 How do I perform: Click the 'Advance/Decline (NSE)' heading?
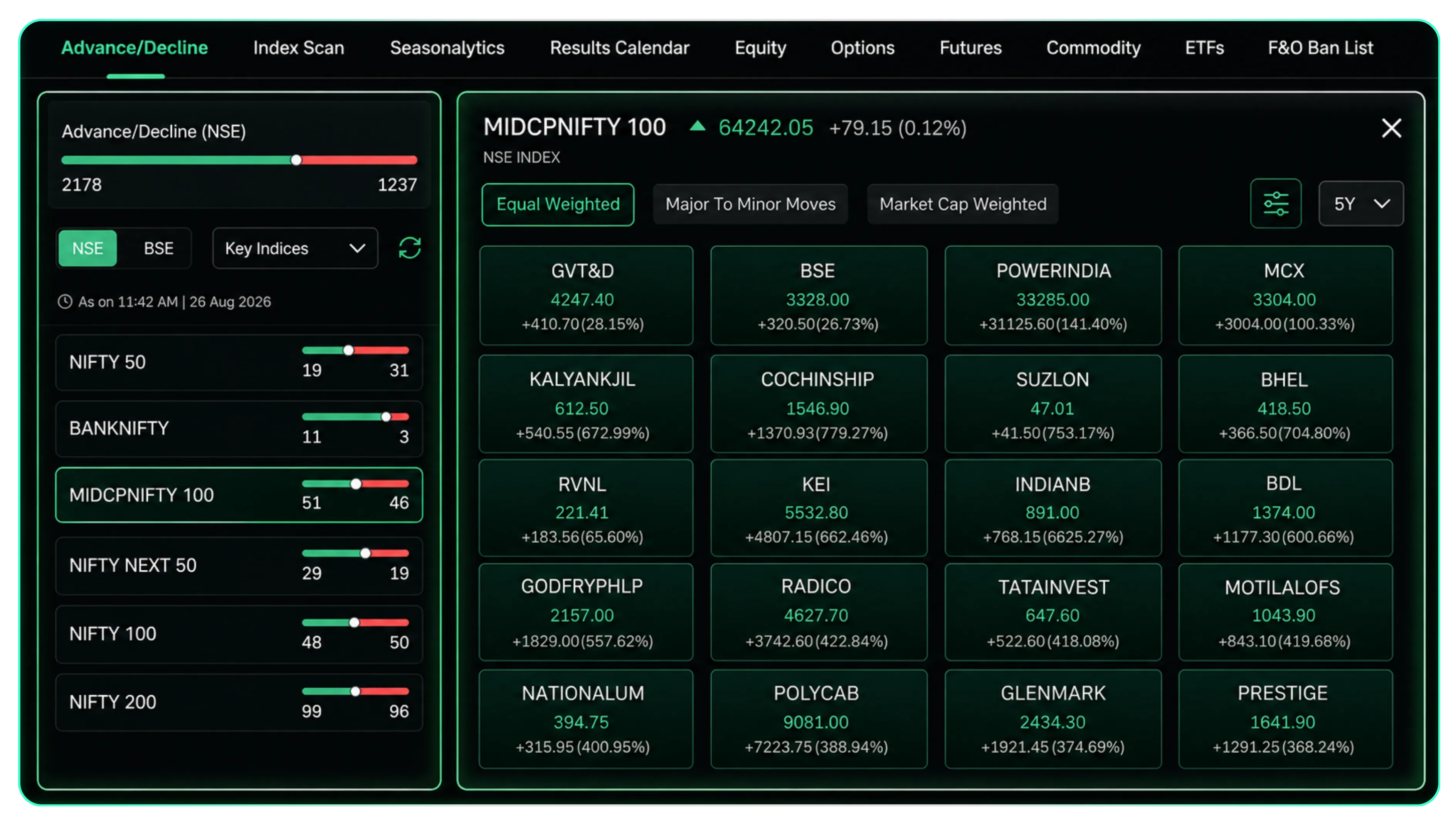click(x=154, y=132)
